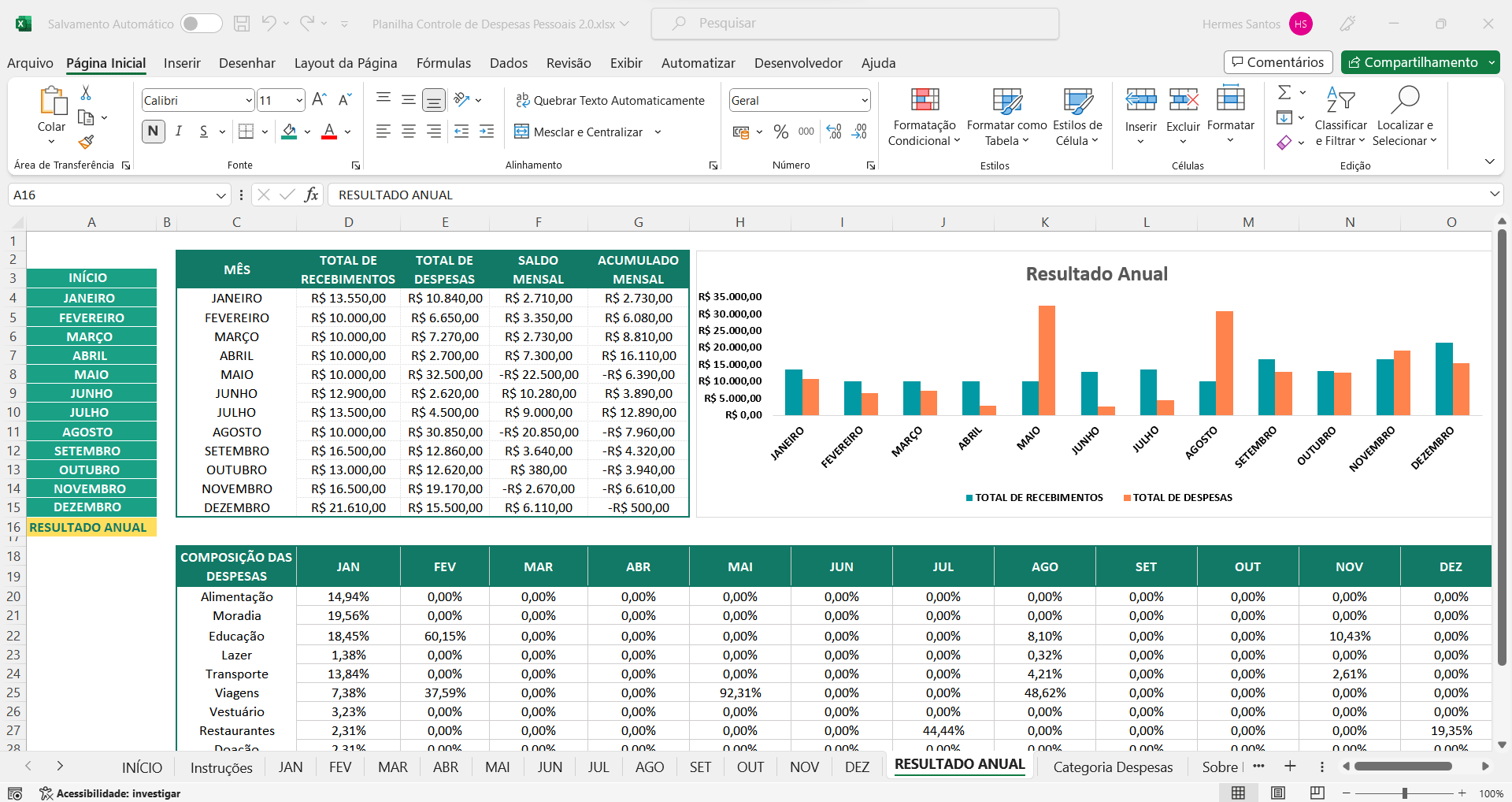Open the Fórmulas ribbon tab
The height and width of the screenshot is (802, 1512).
click(443, 63)
